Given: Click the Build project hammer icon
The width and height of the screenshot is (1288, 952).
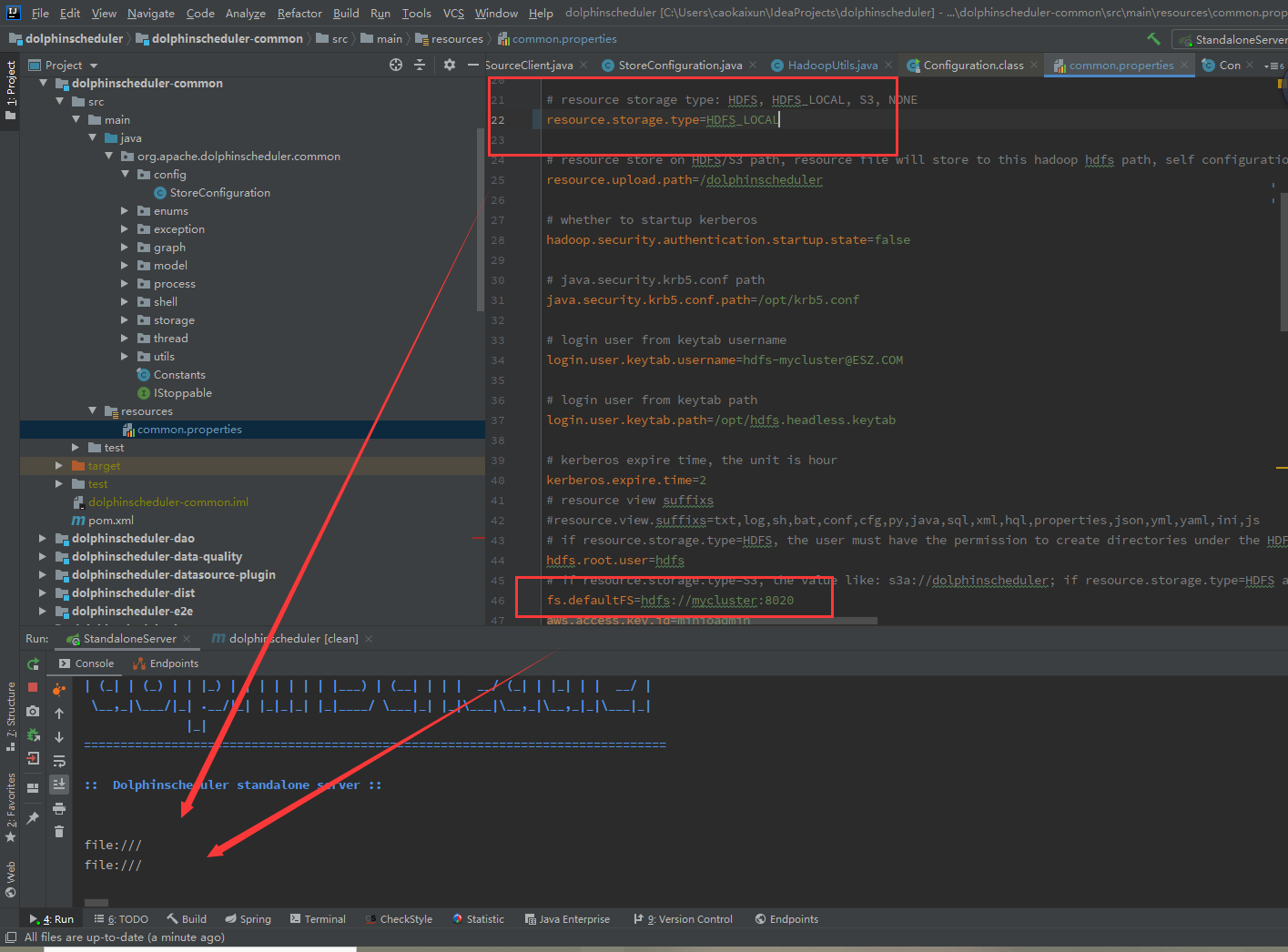Looking at the screenshot, I should pyautogui.click(x=1153, y=38).
